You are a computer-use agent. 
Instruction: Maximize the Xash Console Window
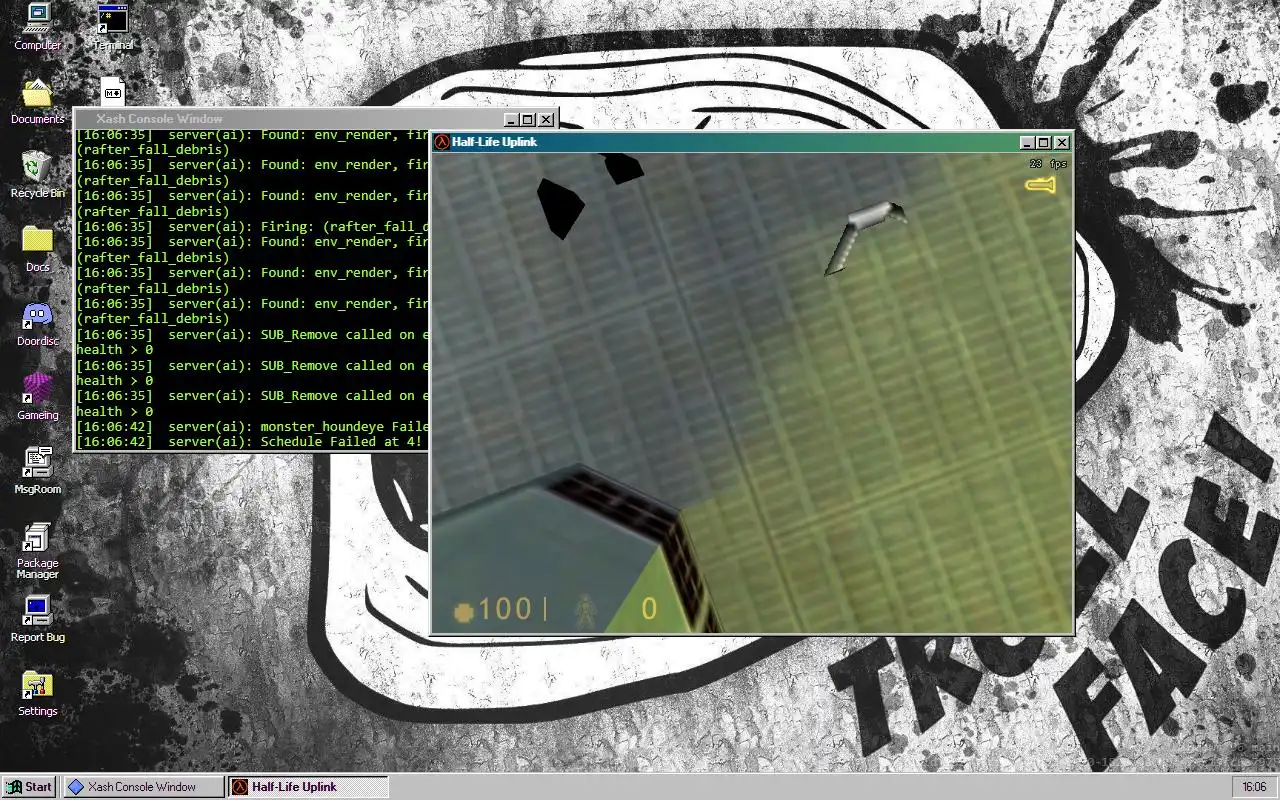pyautogui.click(x=528, y=120)
